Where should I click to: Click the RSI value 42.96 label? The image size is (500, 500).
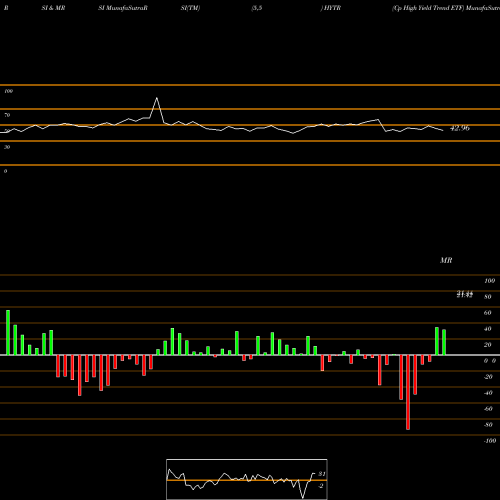pos(460,128)
